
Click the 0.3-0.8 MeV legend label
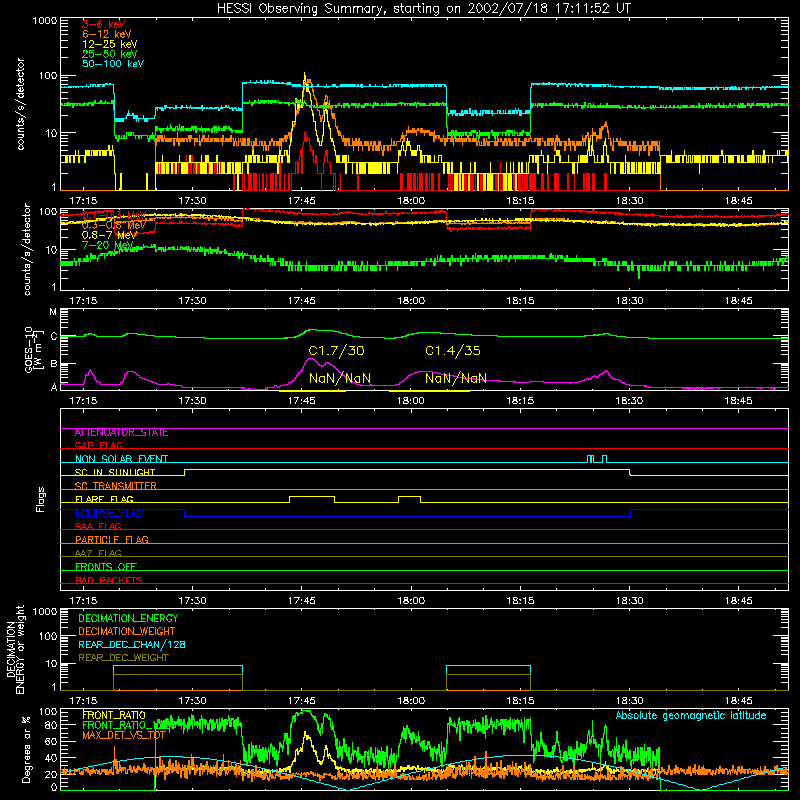coord(114,225)
